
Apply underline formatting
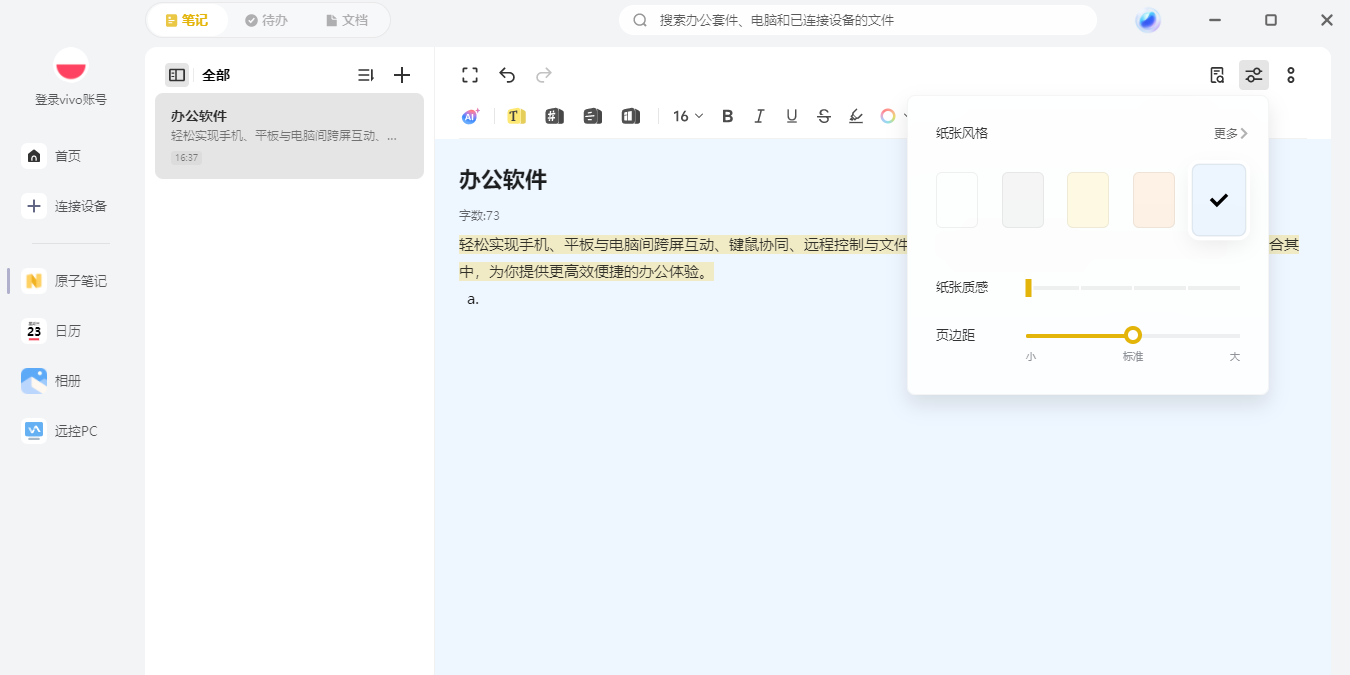point(792,116)
